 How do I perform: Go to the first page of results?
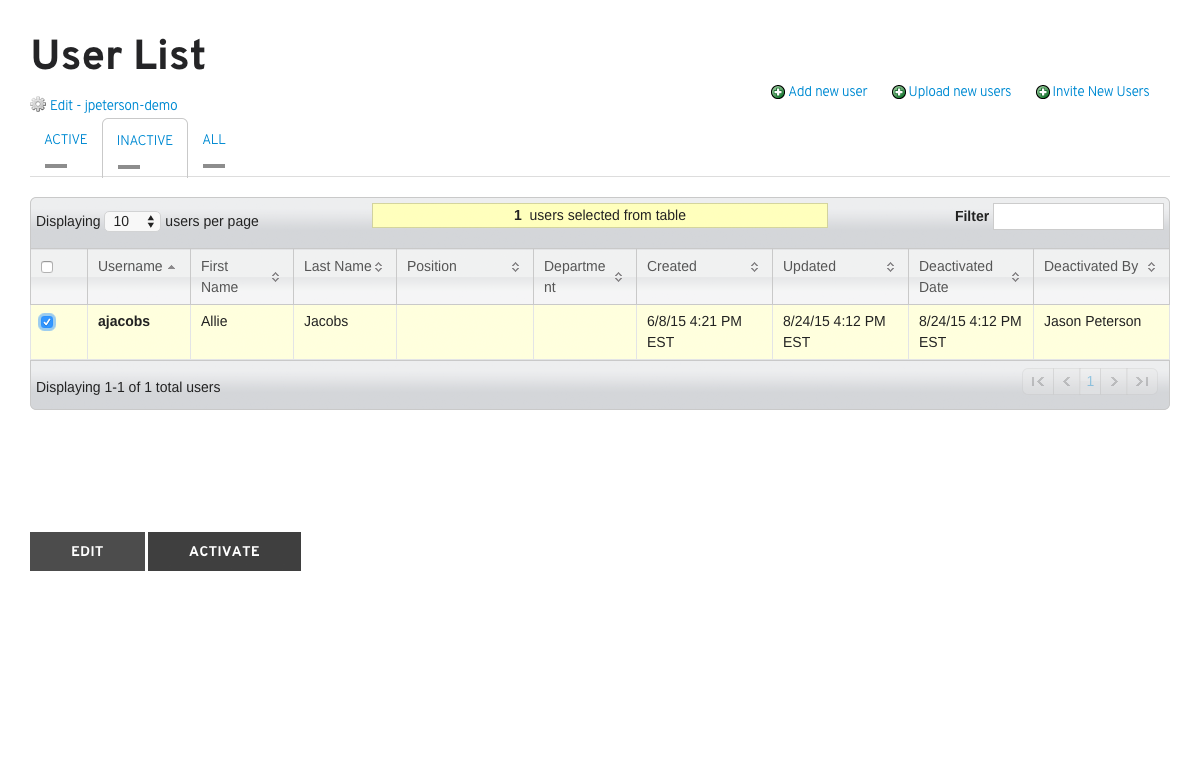[x=1037, y=381]
